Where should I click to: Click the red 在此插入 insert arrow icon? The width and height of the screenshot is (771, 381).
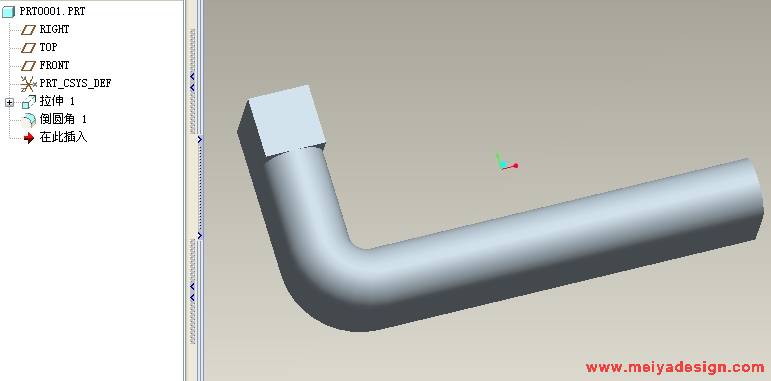29,138
